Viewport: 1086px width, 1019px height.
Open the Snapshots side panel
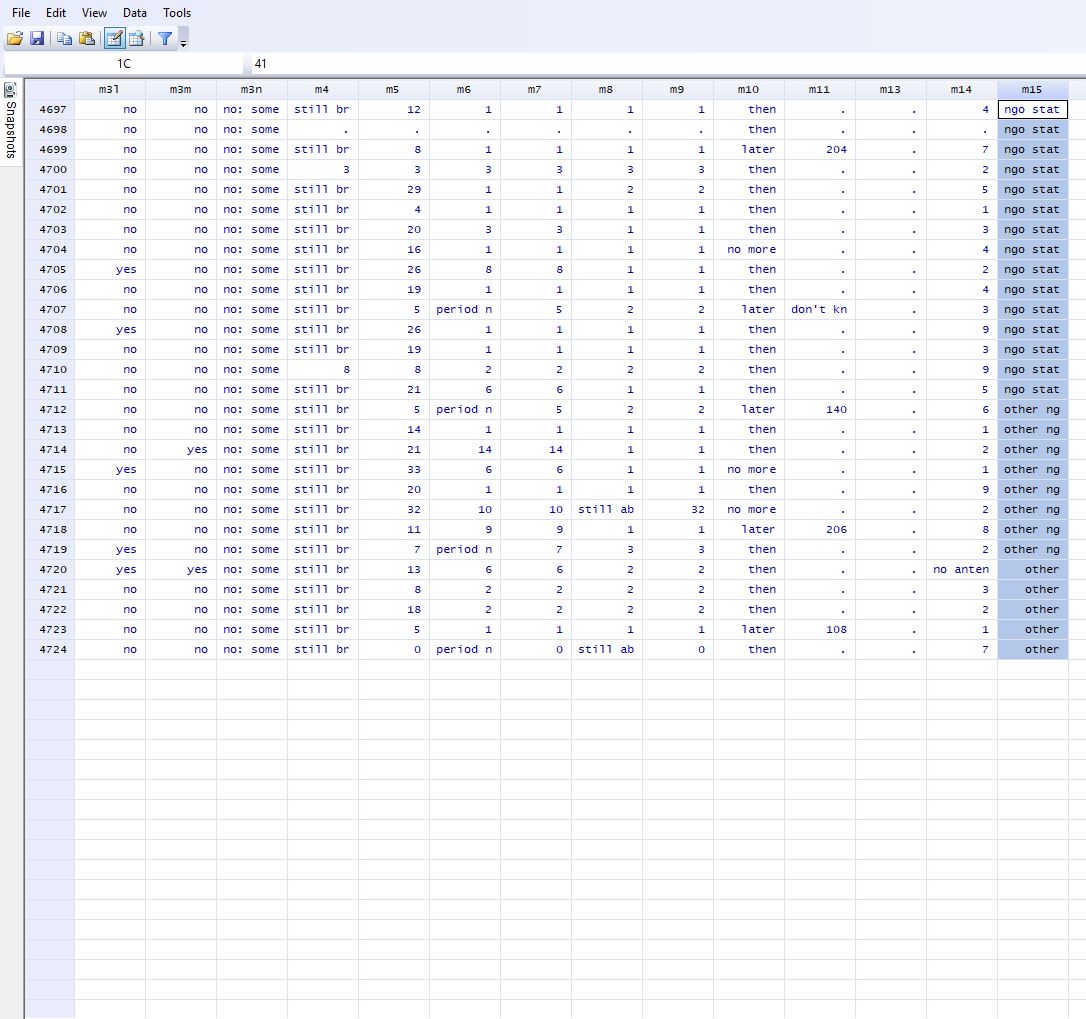click(x=11, y=120)
